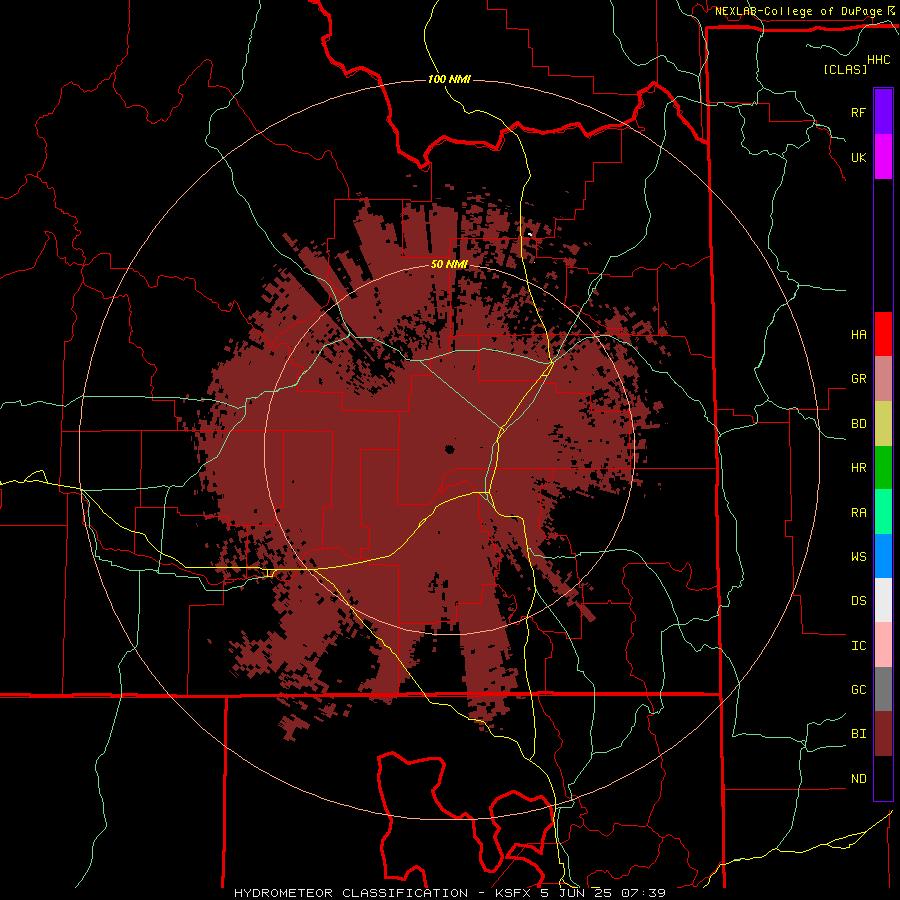Click the GC legend label
This screenshot has width=900, height=900.
[858, 689]
